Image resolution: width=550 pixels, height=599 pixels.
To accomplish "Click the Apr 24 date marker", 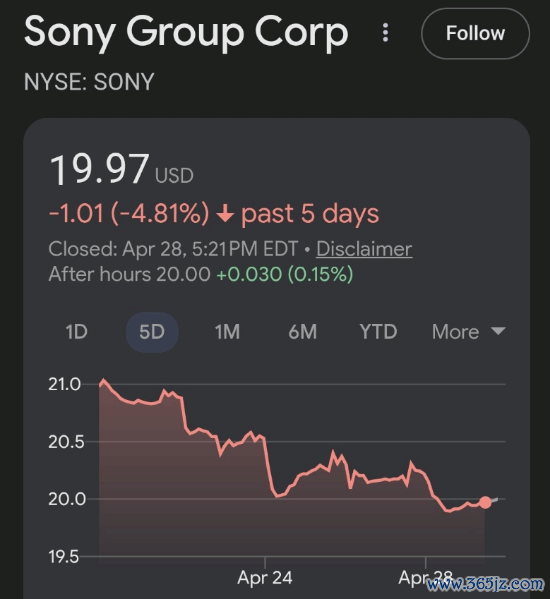I will click(x=265, y=577).
